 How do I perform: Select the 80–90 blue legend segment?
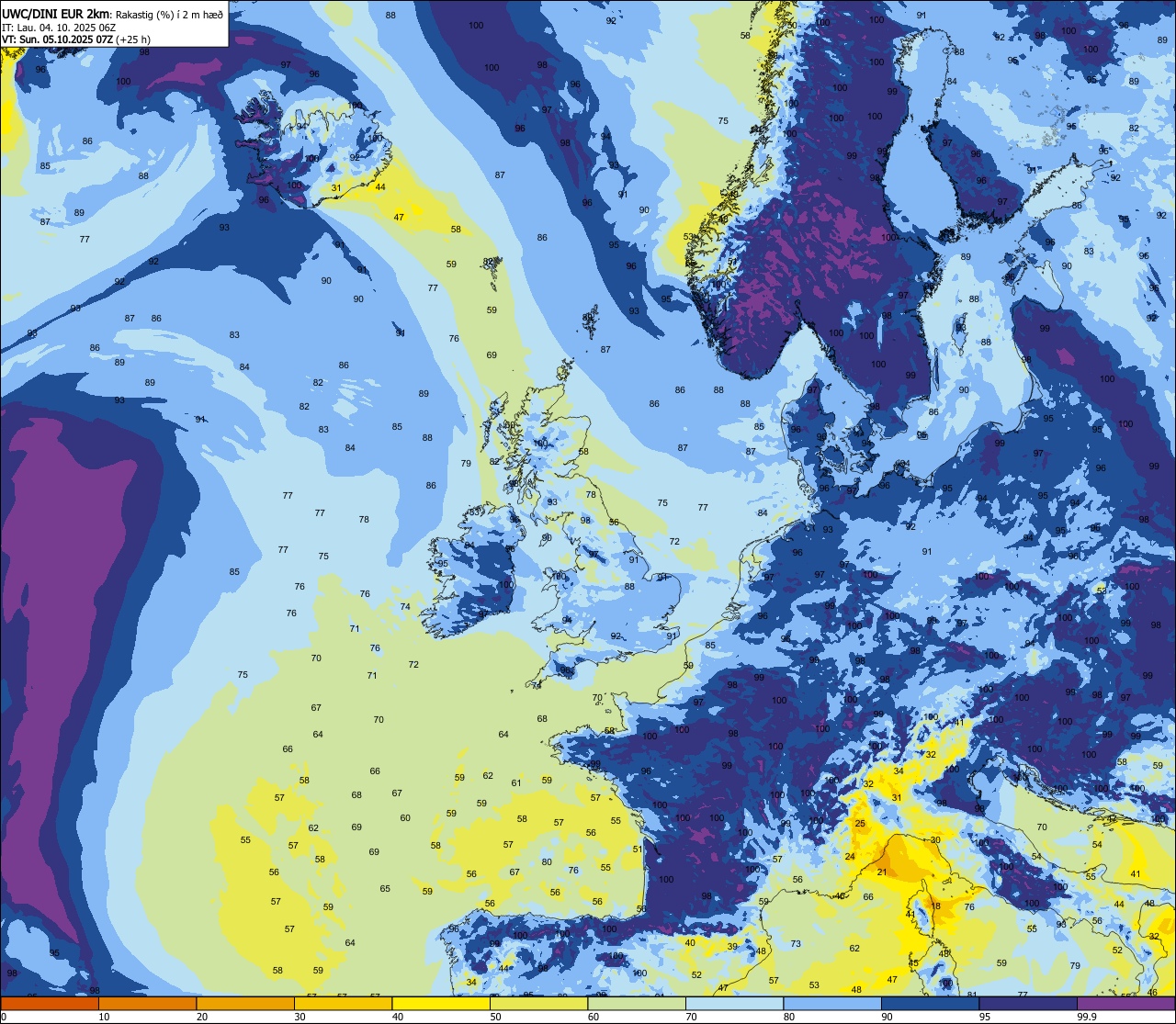click(832, 1003)
